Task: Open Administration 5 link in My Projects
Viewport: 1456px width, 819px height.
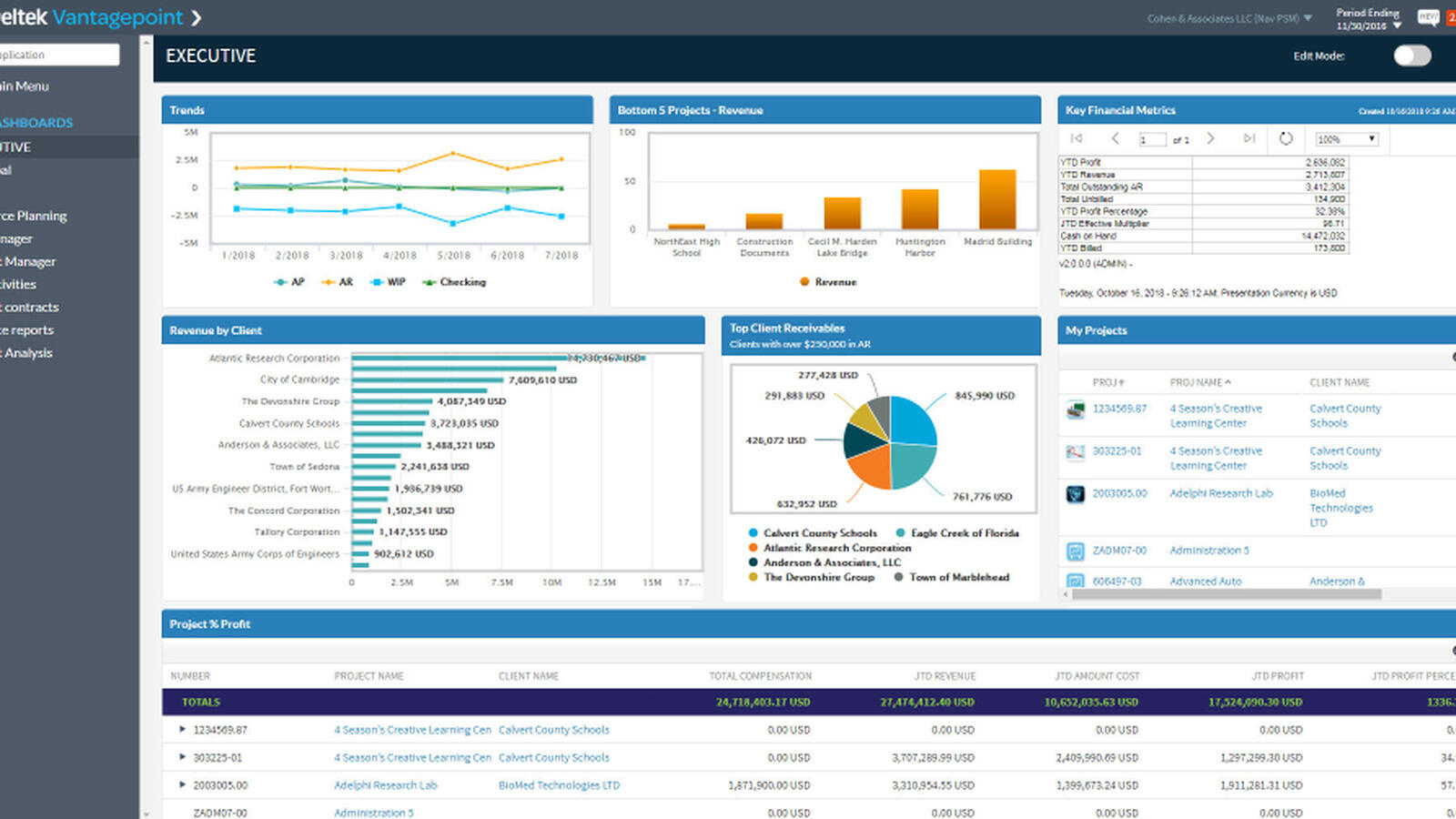Action: pos(1209,551)
